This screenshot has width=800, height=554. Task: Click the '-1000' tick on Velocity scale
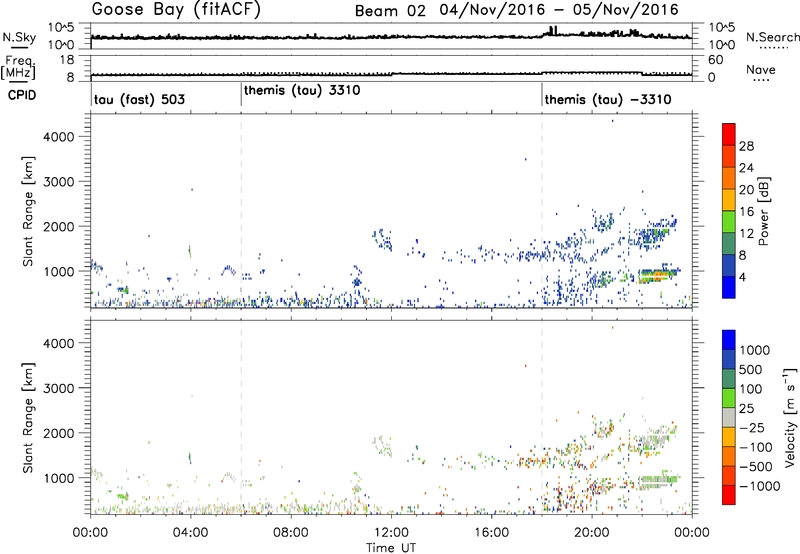pyautogui.click(x=759, y=486)
